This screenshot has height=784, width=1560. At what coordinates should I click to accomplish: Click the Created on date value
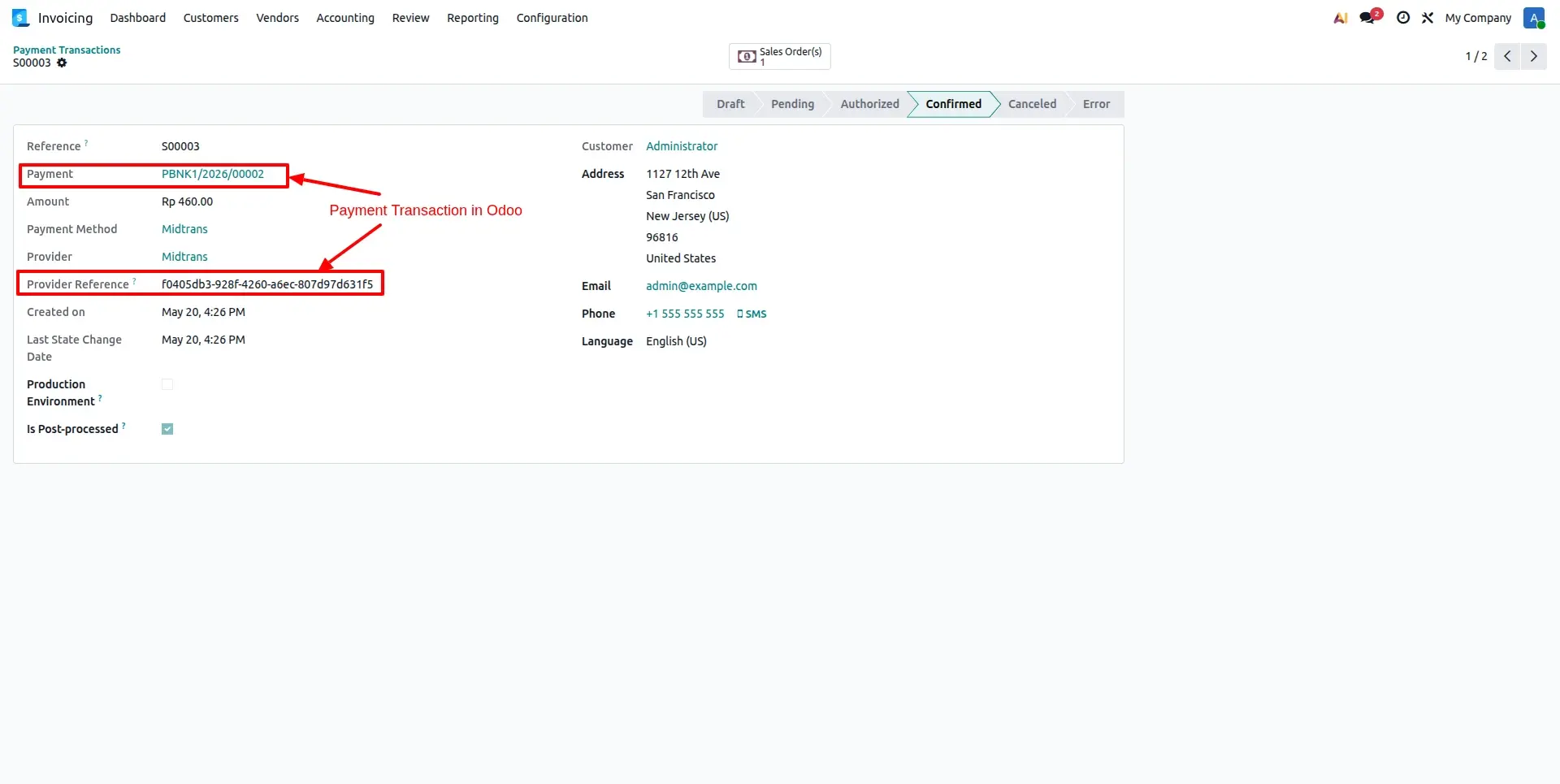tap(203, 312)
